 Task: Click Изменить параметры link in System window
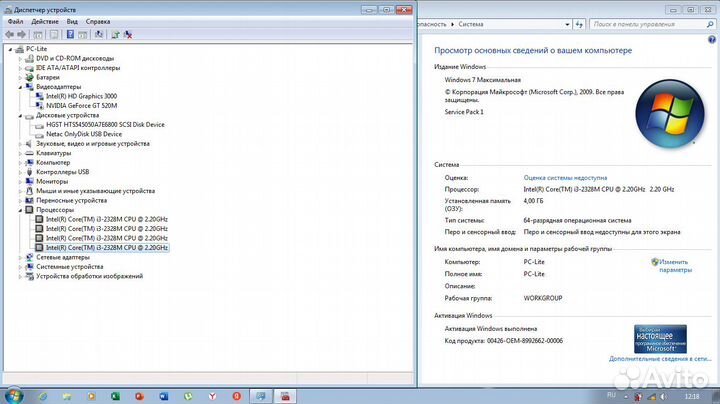675,266
